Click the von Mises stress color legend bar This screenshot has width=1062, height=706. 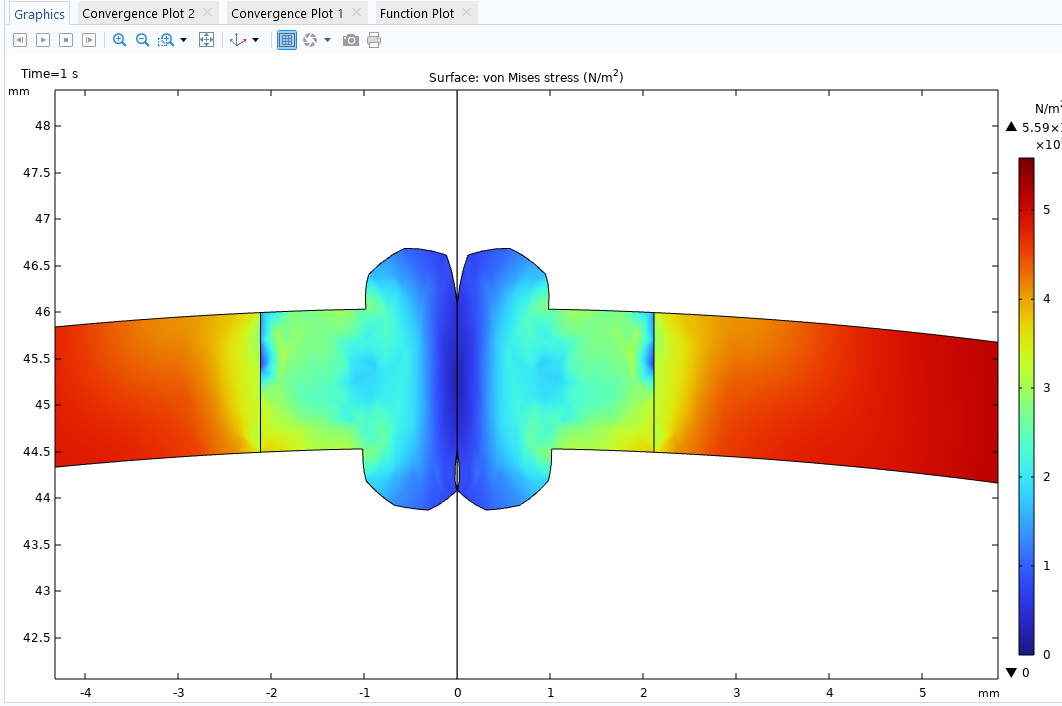(1026, 405)
